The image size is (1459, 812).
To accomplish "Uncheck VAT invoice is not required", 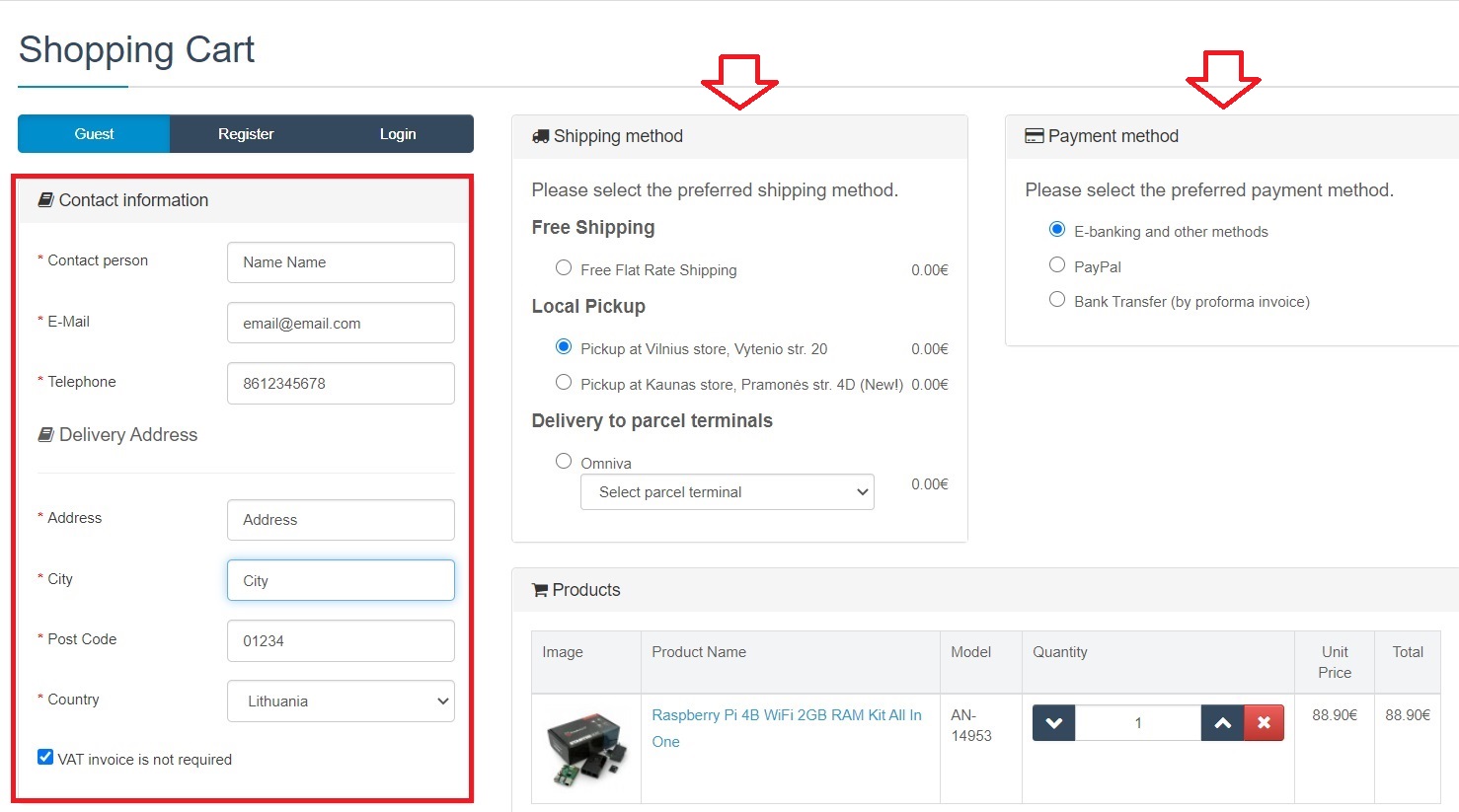I will click(x=45, y=758).
